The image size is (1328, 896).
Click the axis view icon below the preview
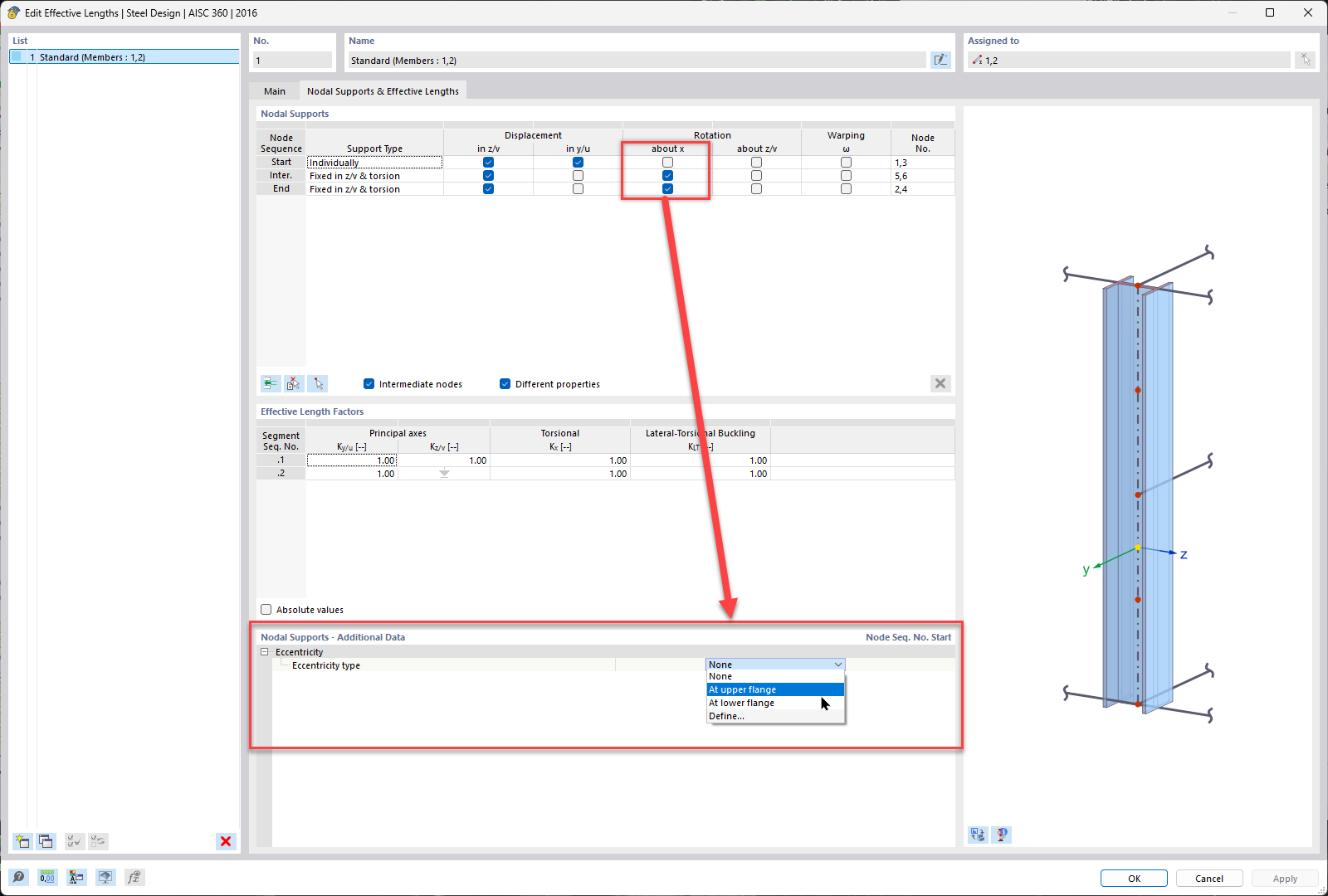point(978,835)
